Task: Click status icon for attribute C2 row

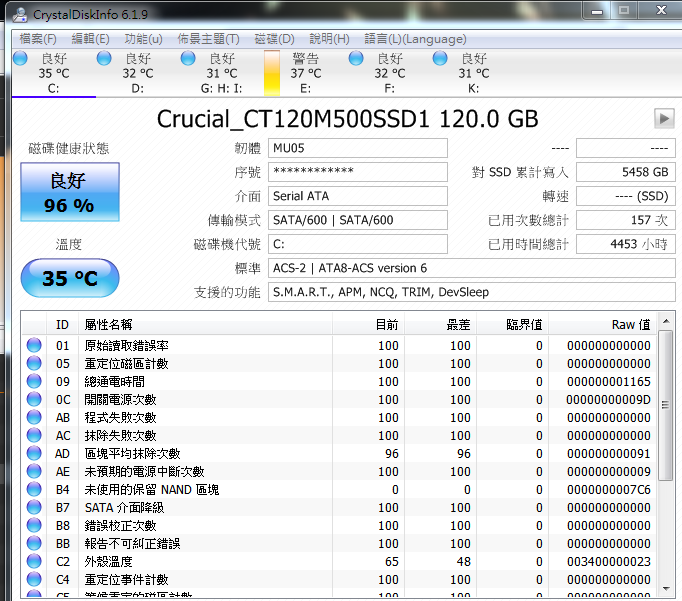Action: pyautogui.click(x=34, y=561)
